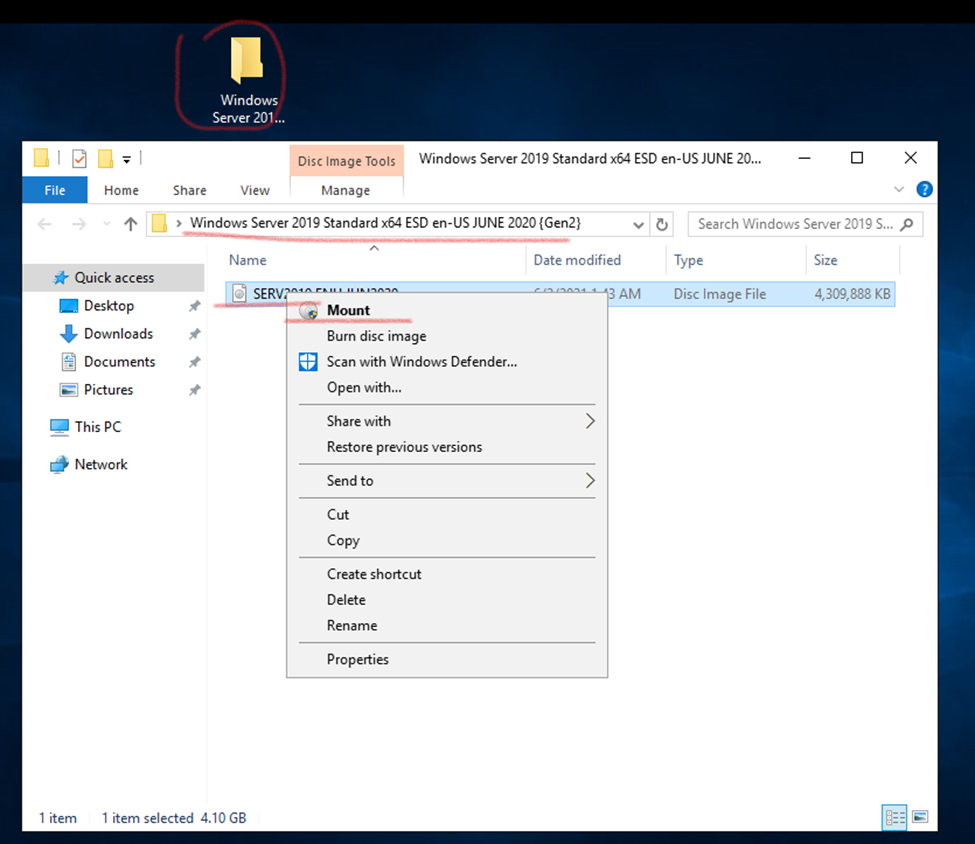Open the Manage tab under Disc Image Tools
The image size is (975, 844).
point(345,190)
